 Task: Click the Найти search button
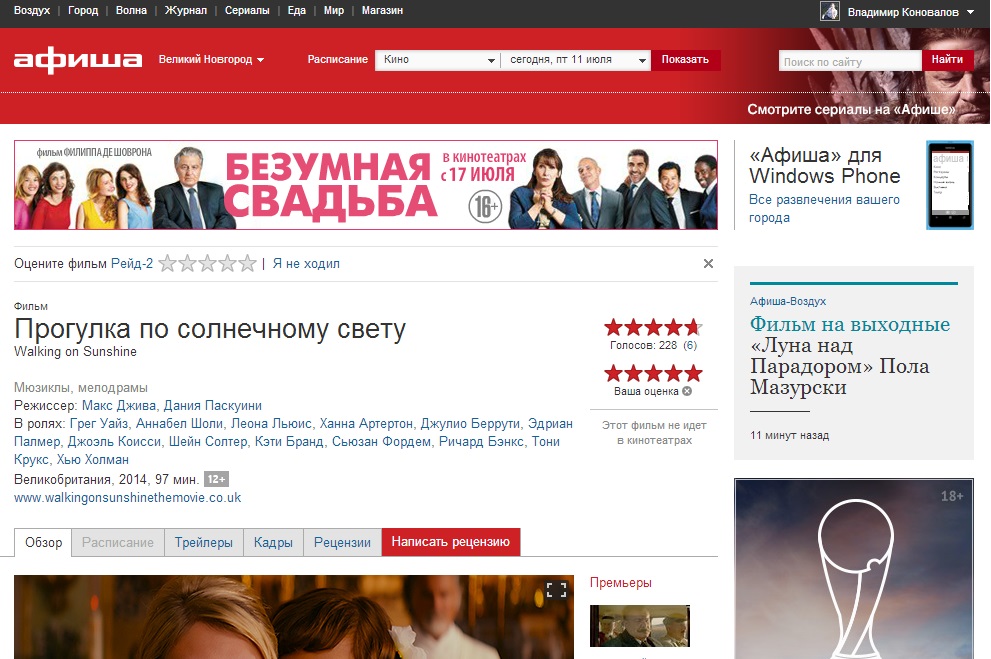(x=947, y=60)
